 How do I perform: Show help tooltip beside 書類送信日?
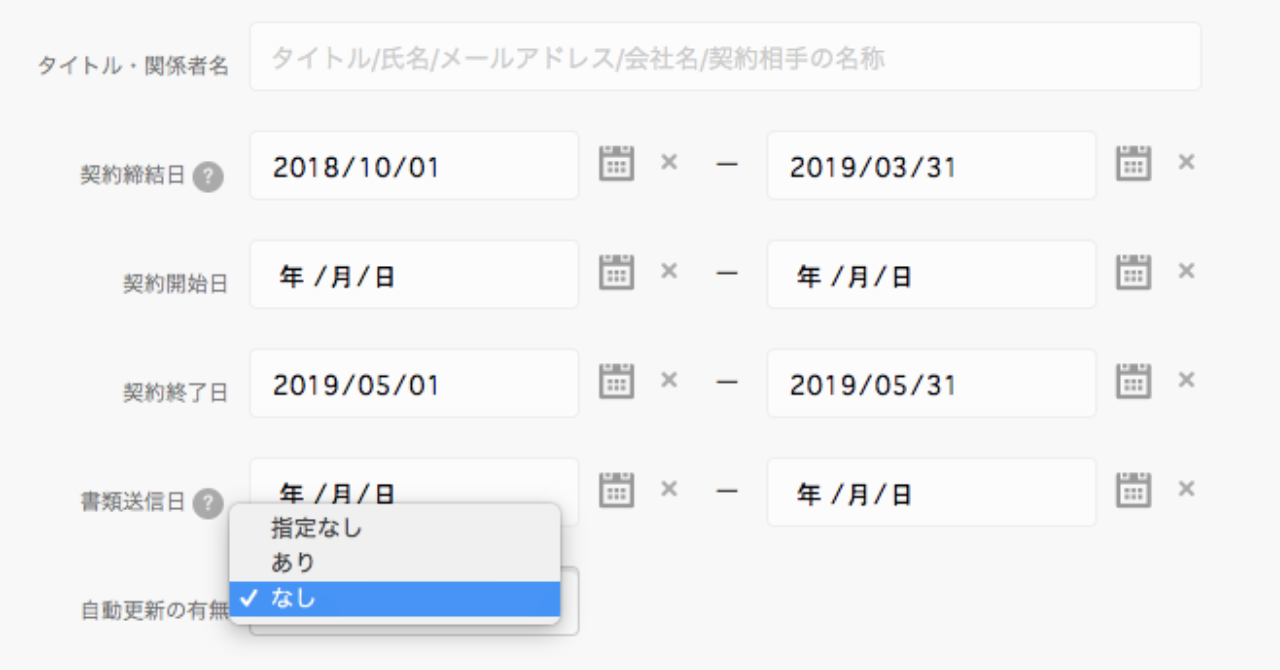coord(208,503)
